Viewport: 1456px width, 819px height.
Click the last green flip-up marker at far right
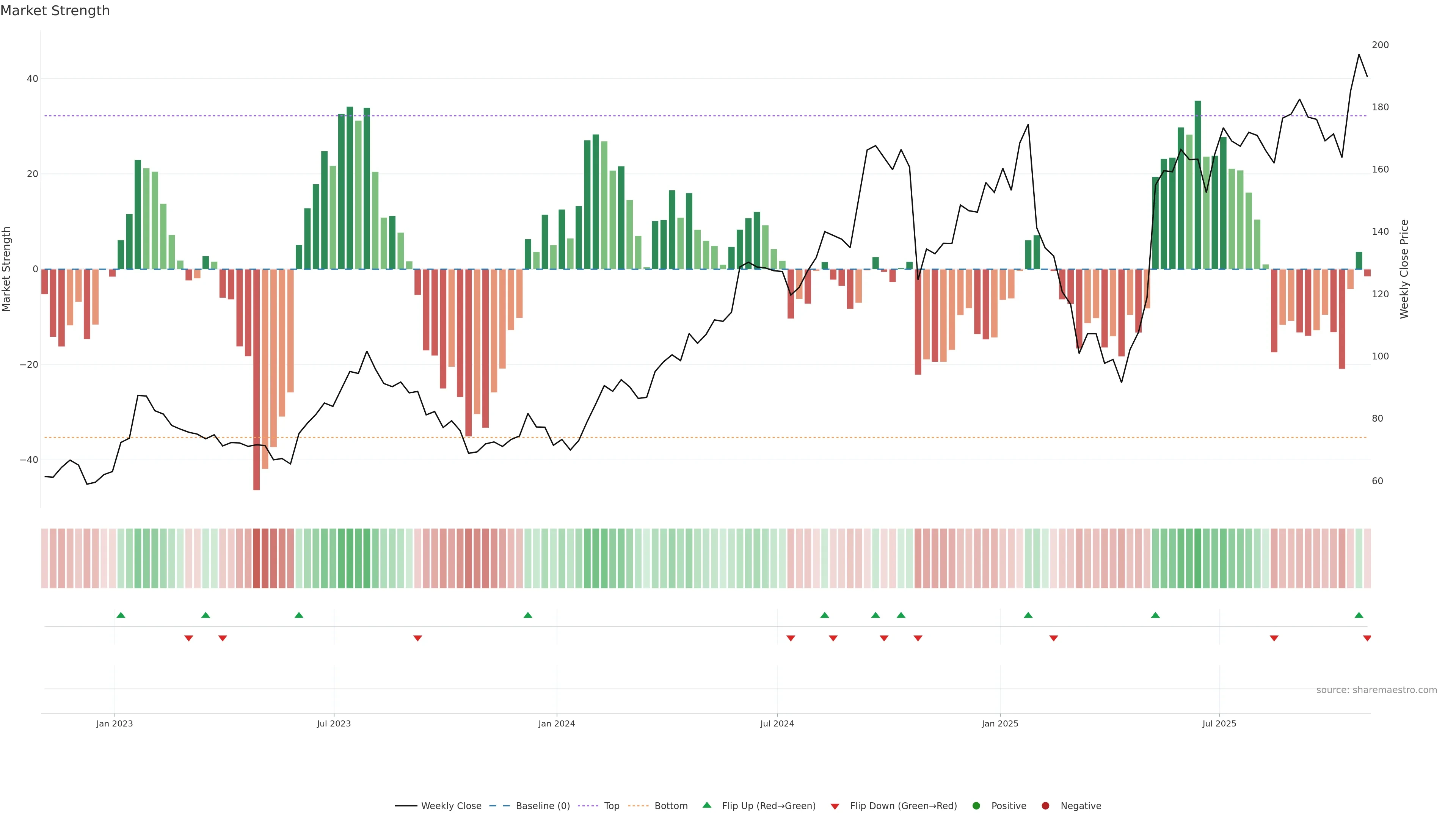(1359, 615)
